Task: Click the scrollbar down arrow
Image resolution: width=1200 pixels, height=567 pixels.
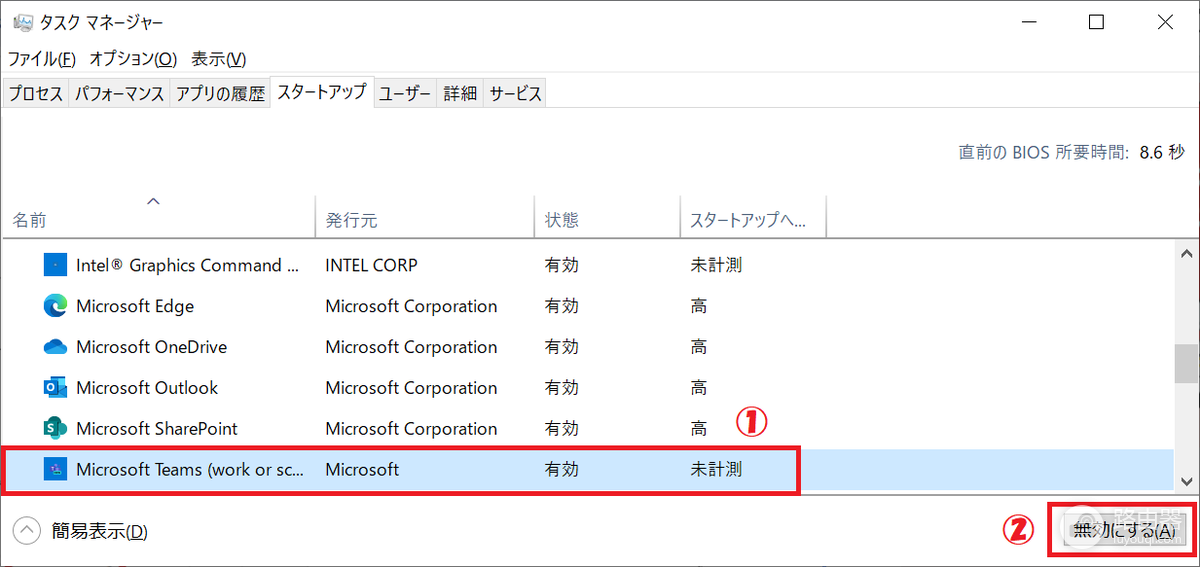Action: pos(1186,481)
